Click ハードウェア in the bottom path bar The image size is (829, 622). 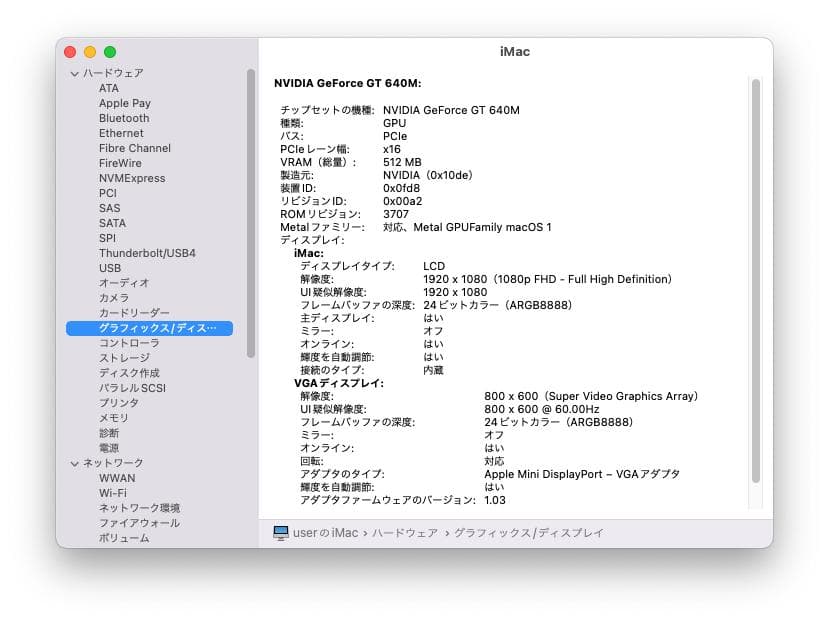[x=405, y=533]
